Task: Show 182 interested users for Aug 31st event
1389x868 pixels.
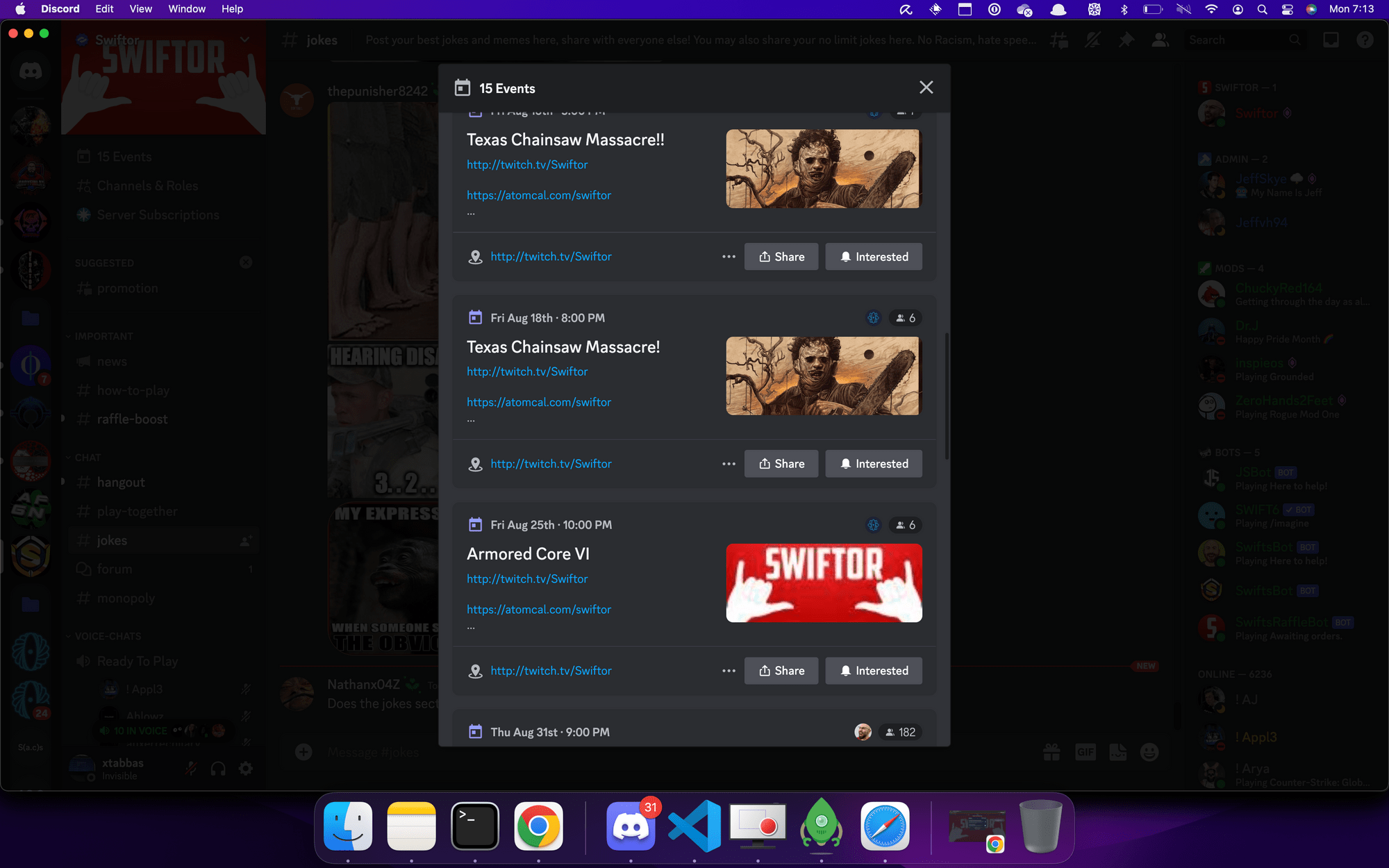Action: click(x=900, y=732)
